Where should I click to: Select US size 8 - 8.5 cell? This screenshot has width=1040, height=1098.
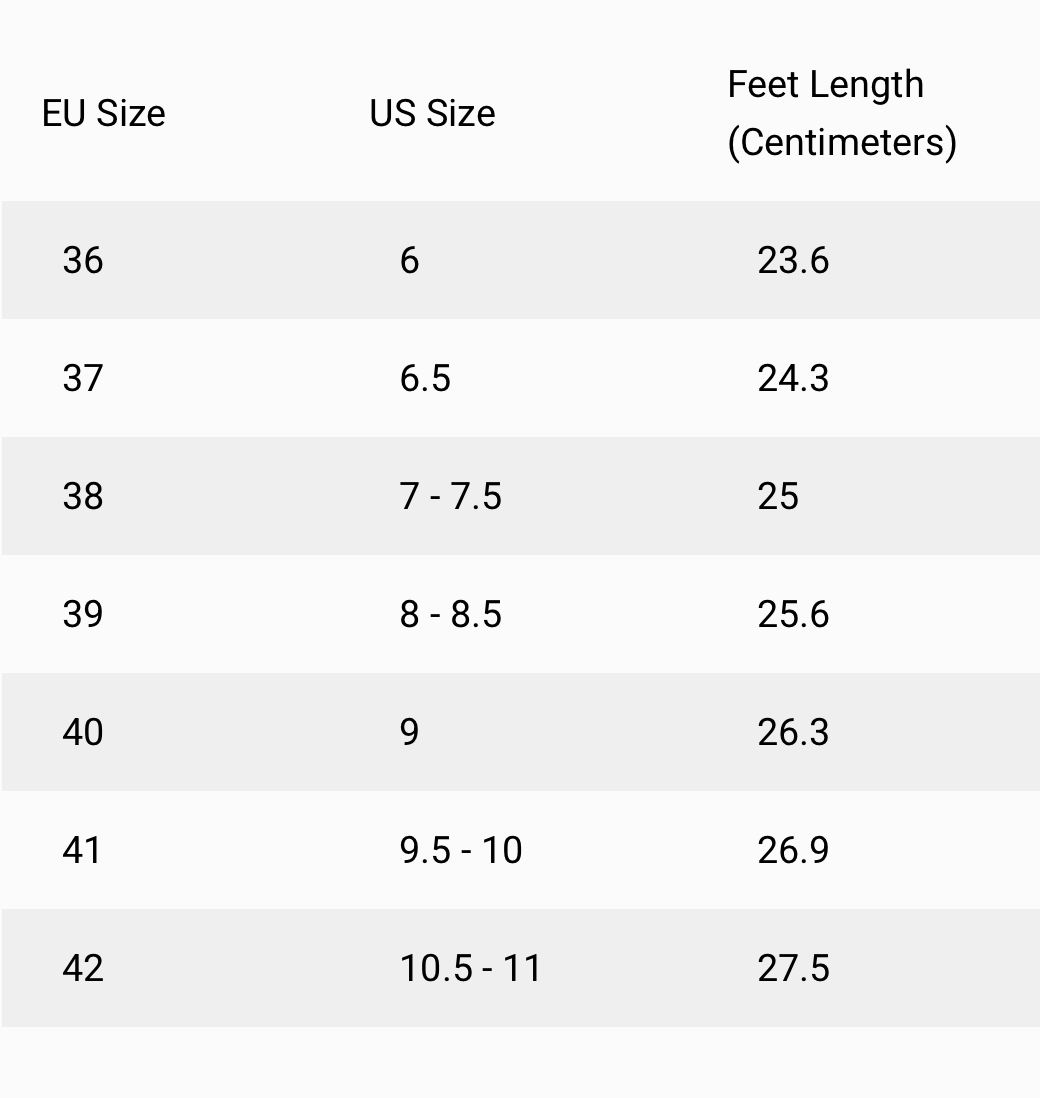coord(450,614)
